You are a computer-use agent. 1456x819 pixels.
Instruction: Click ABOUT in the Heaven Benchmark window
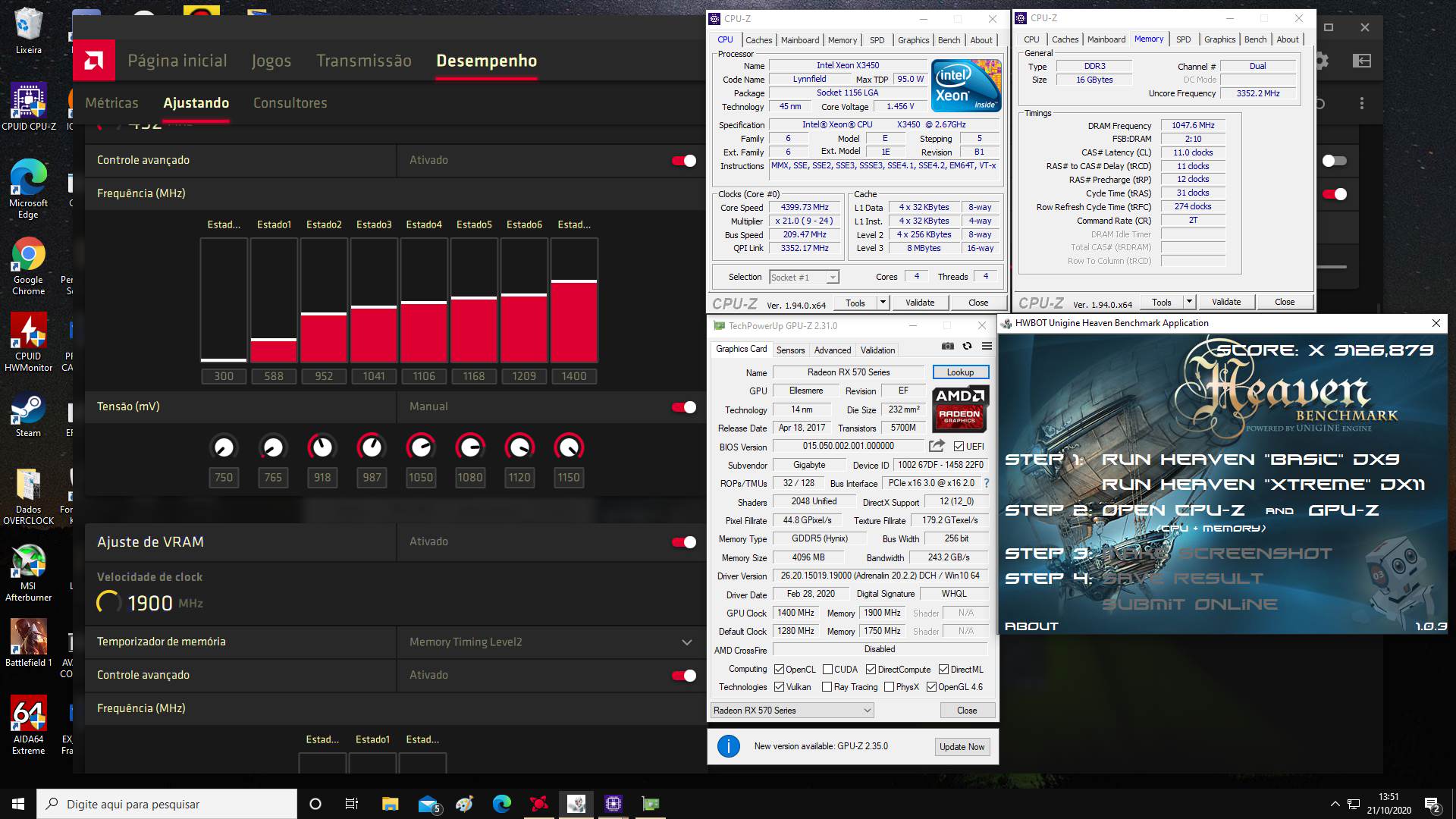coord(1031,626)
